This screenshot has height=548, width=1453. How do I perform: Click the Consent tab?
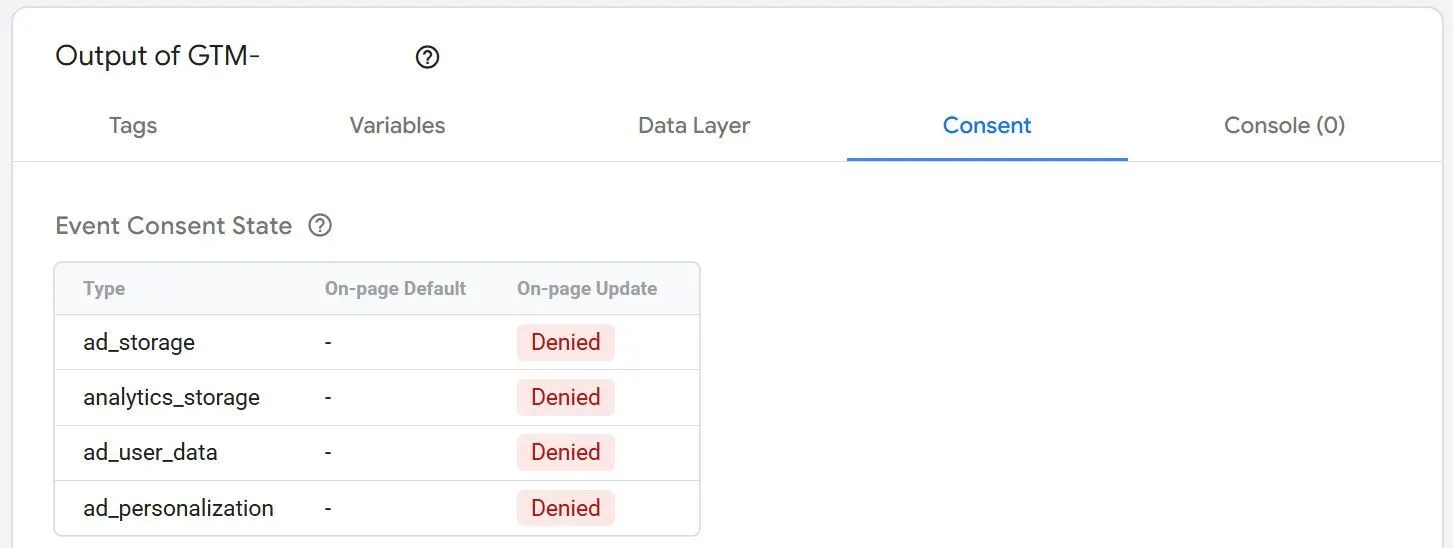[x=987, y=126]
